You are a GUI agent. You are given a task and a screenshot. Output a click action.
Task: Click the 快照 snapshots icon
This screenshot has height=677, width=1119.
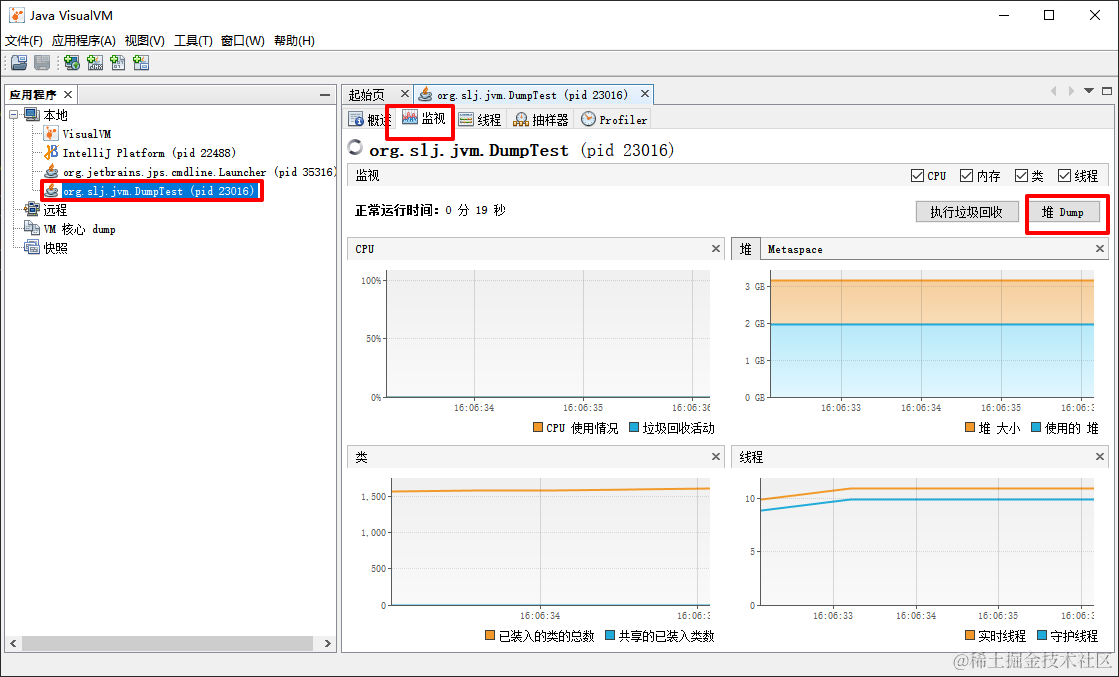click(x=32, y=248)
